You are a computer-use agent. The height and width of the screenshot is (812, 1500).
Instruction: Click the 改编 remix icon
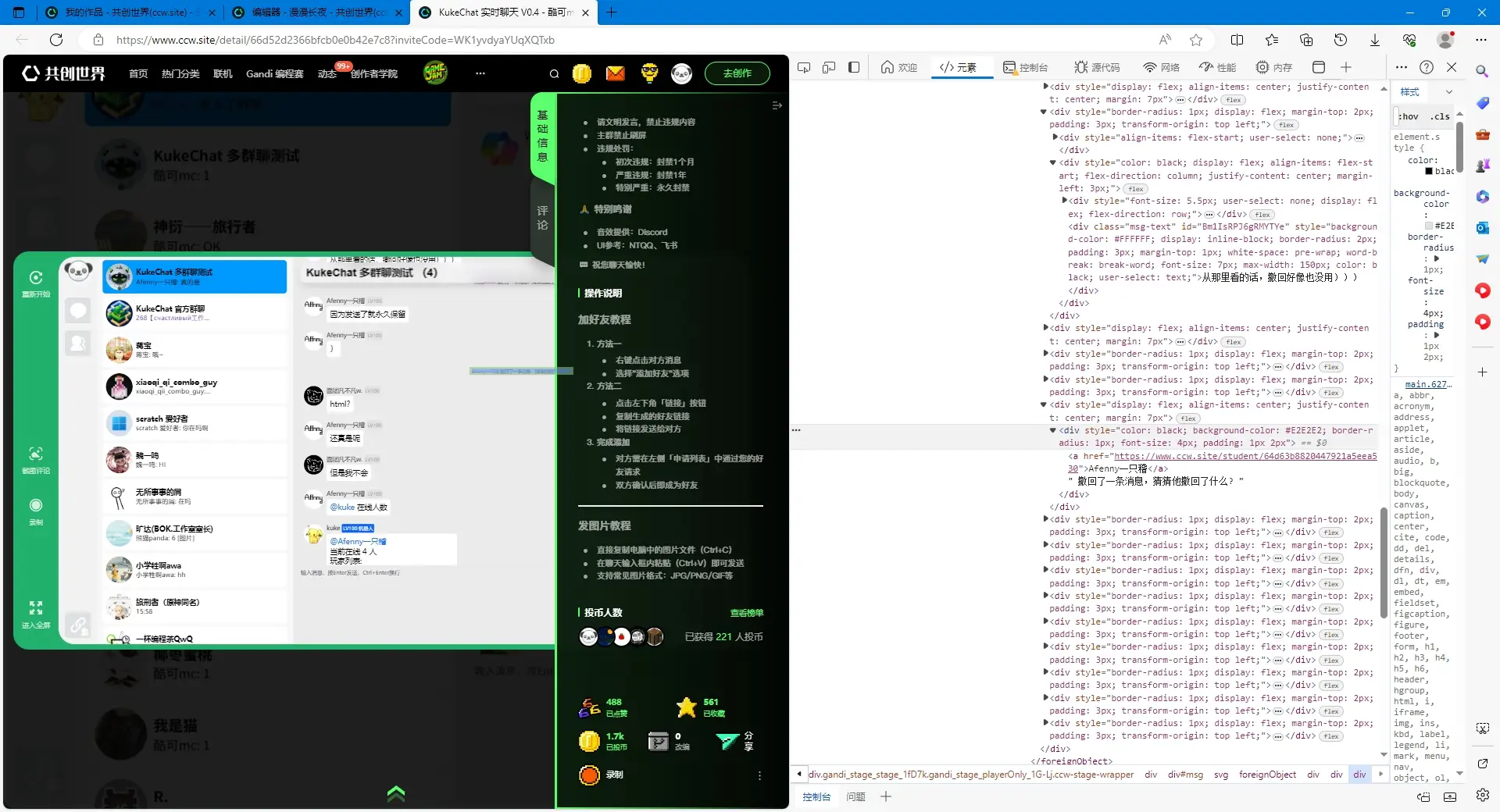pyautogui.click(x=659, y=741)
